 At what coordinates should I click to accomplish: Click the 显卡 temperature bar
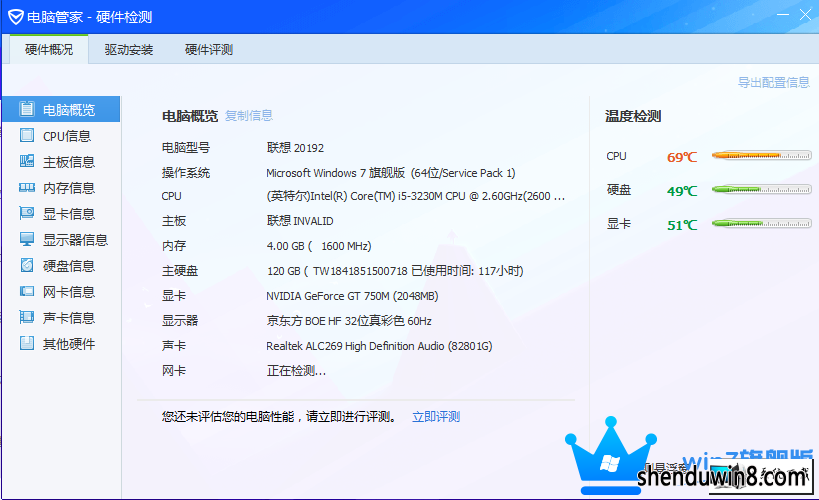762,223
